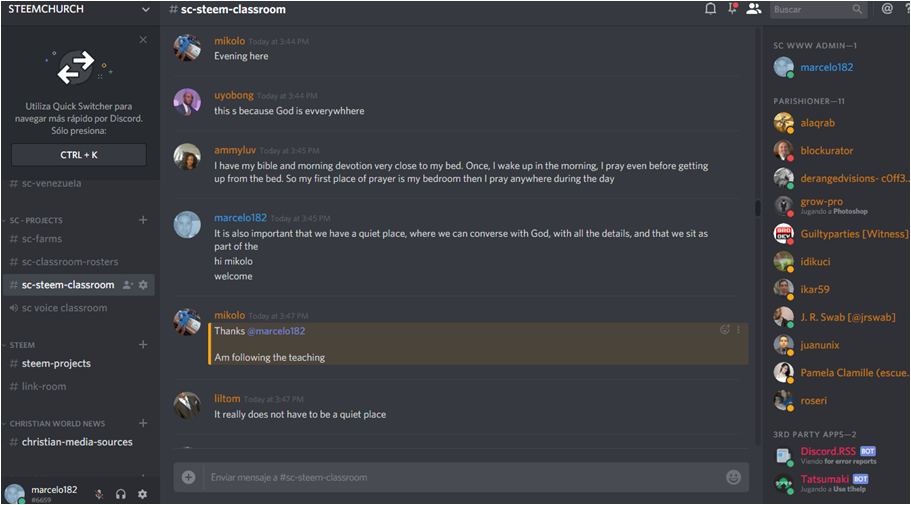Viewport: 911px width, 505px height.
Task: Open the emoji picker in message box
Action: [x=733, y=477]
